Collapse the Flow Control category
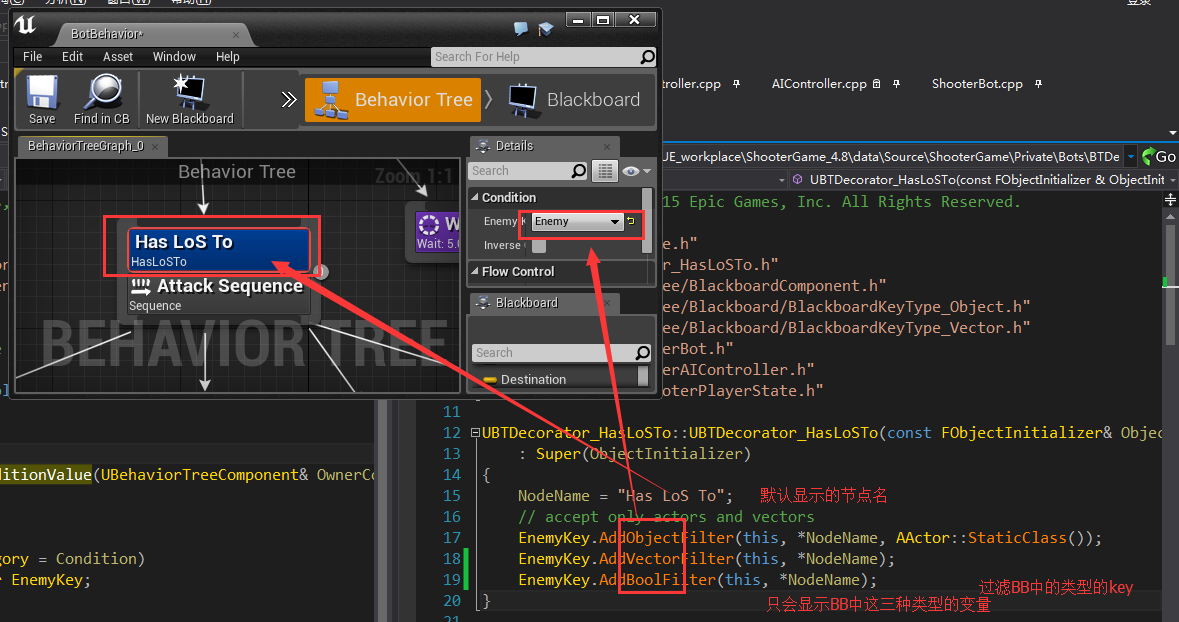1179x622 pixels. point(475,272)
